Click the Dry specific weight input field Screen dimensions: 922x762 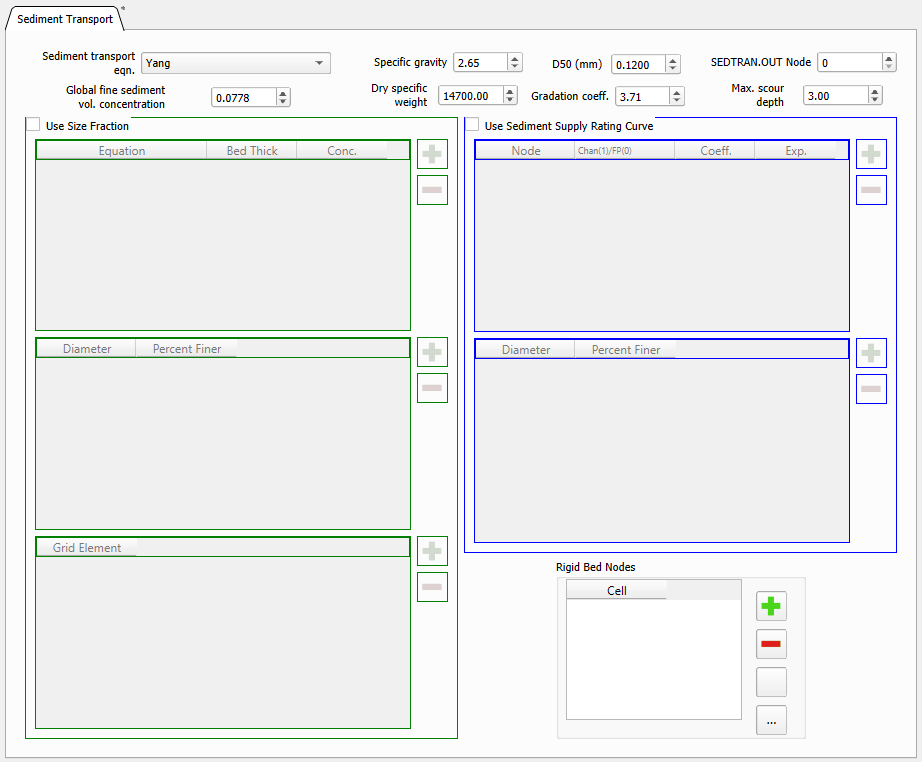[x=468, y=95]
